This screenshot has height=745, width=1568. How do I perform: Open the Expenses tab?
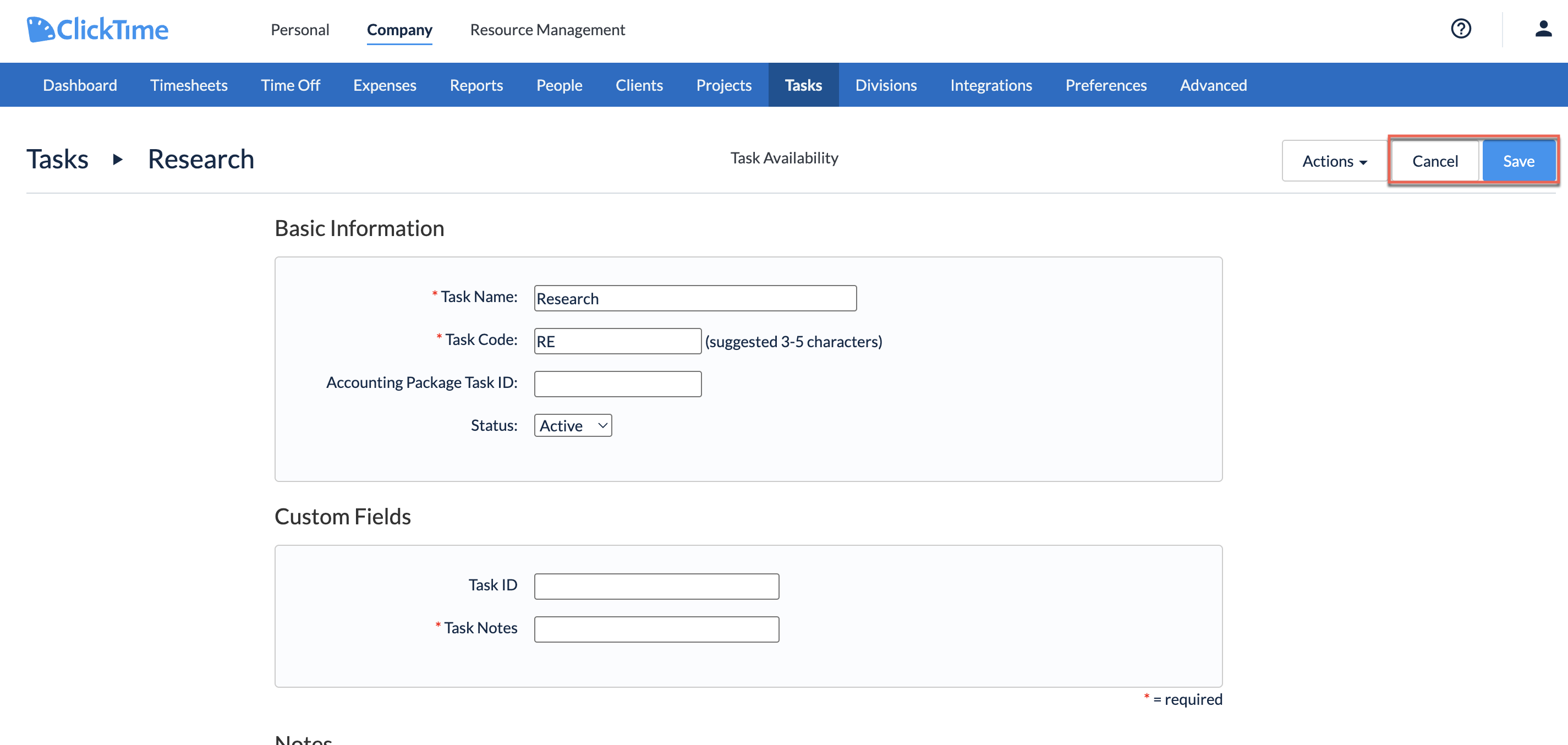385,85
